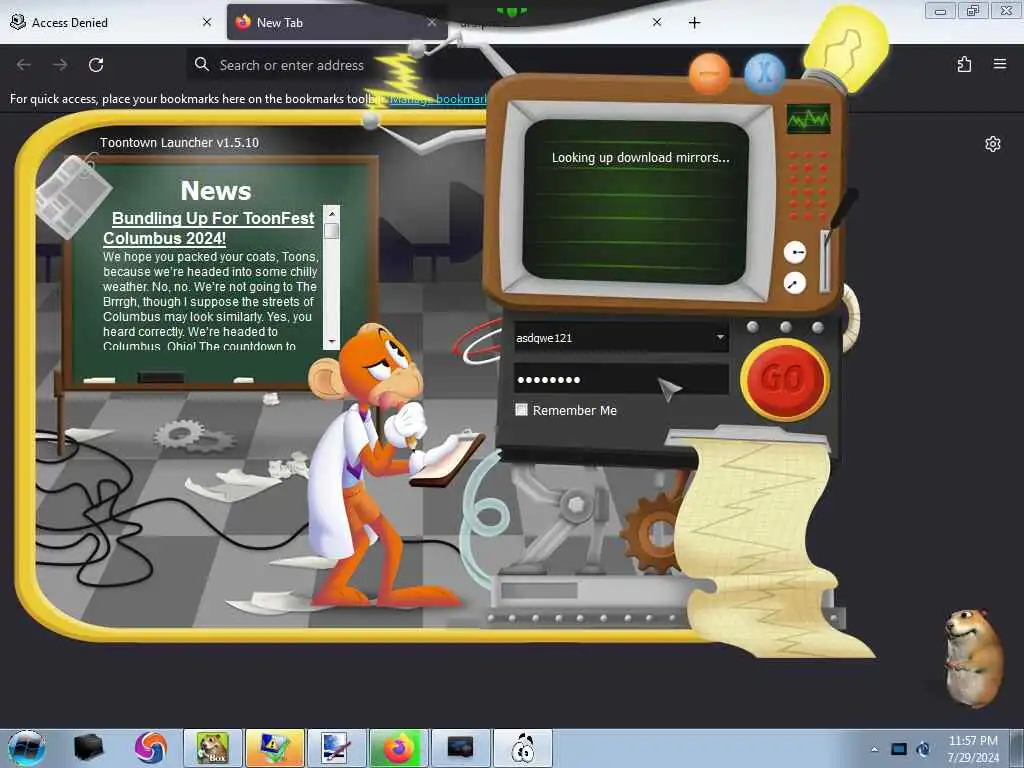Open the beaver Box taskbar icon
Viewport: 1024px width, 768px height.
coord(213,748)
